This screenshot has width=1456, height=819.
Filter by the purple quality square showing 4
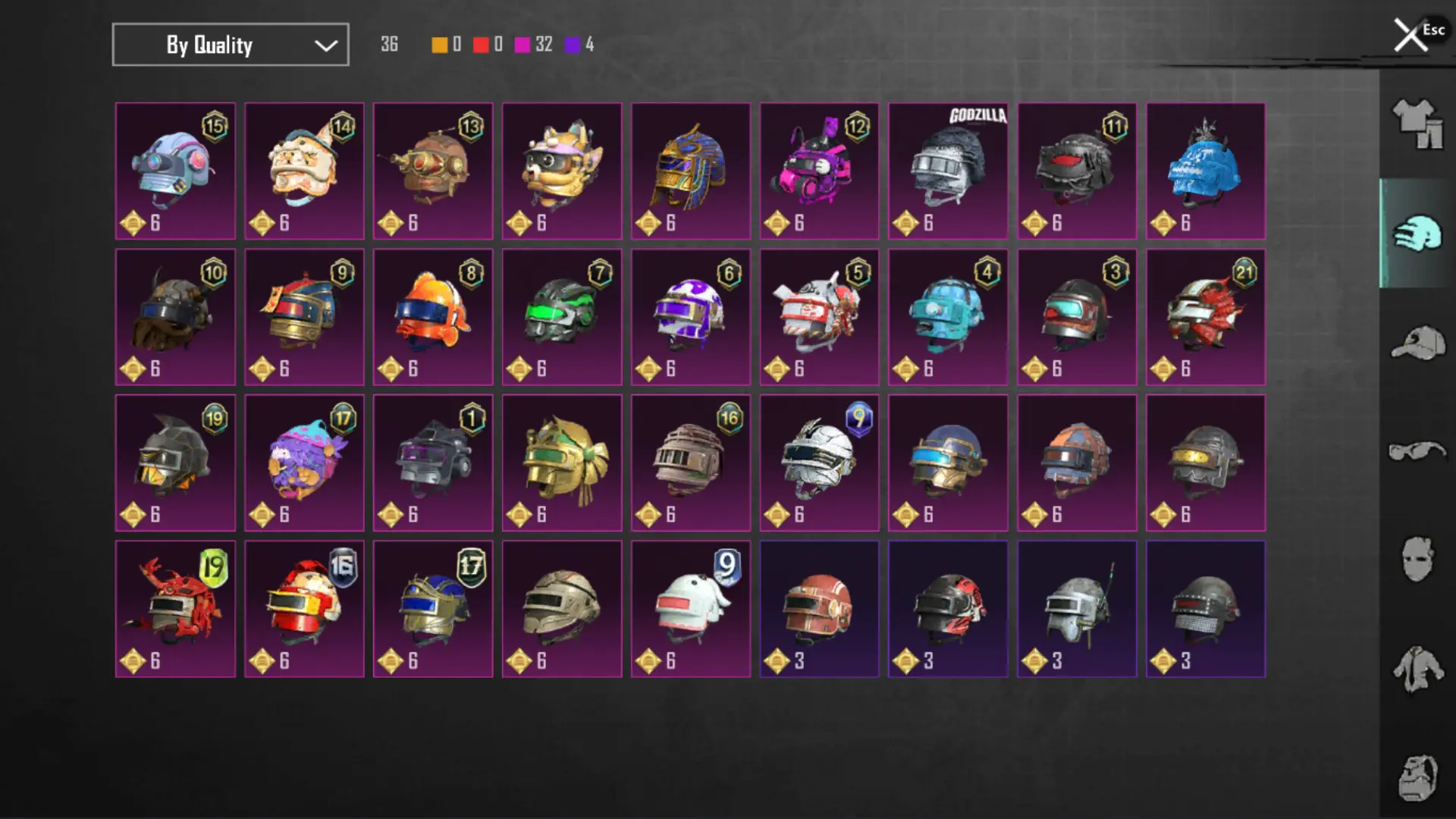[x=573, y=45]
